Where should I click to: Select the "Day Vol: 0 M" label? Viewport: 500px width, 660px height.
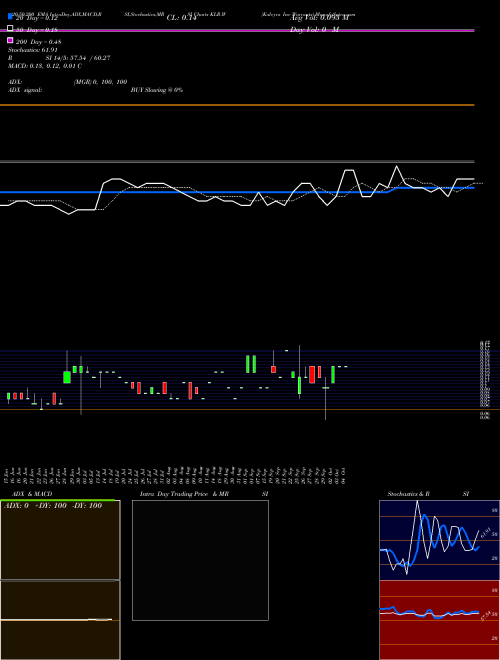click(314, 30)
